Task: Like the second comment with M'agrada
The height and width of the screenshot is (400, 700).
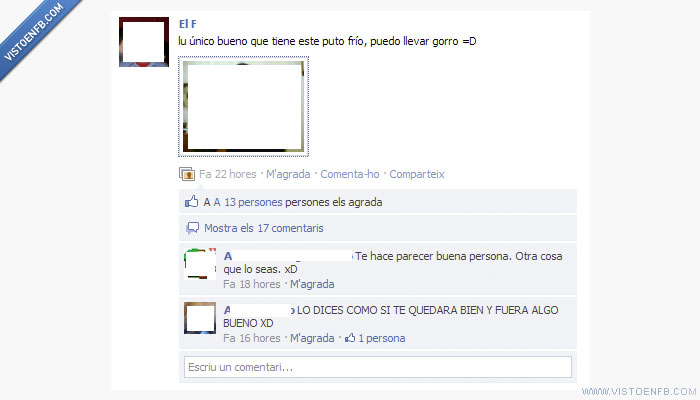Action: (312, 338)
